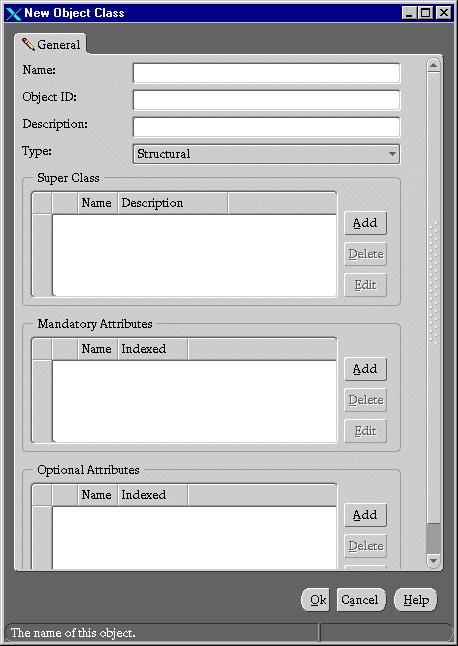The width and height of the screenshot is (458, 646).
Task: Cancel the New Object Class dialog
Action: (x=362, y=600)
